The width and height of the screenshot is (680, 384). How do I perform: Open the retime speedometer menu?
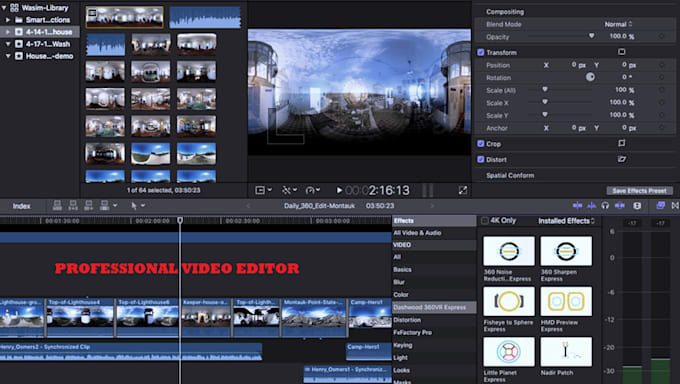point(313,190)
